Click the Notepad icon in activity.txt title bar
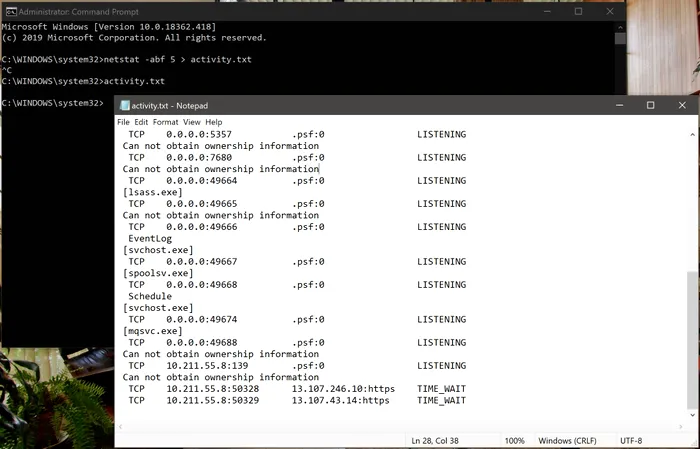The width and height of the screenshot is (700, 449). (x=122, y=105)
